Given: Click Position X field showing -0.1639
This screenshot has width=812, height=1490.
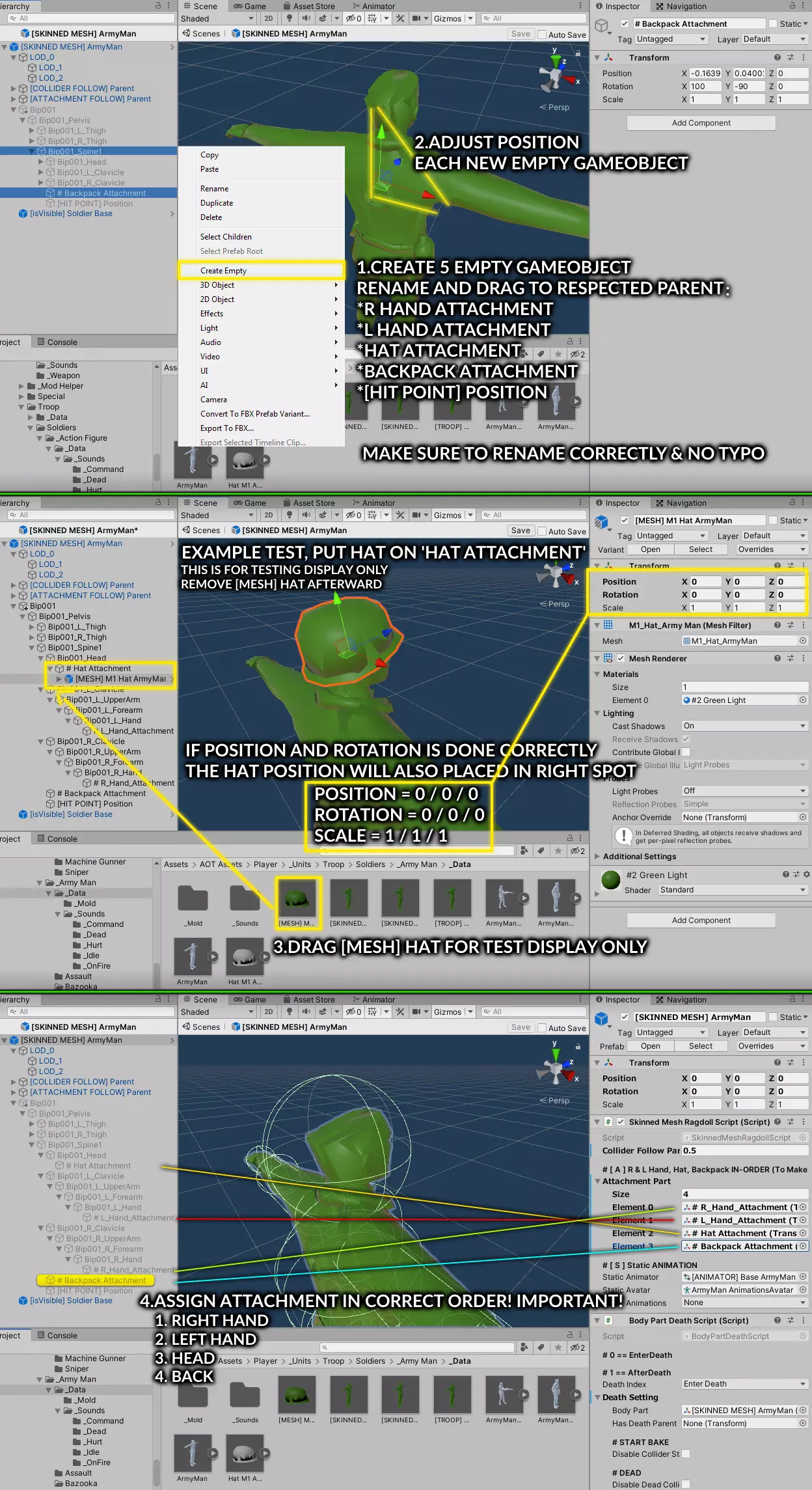Looking at the screenshot, I should point(705,74).
